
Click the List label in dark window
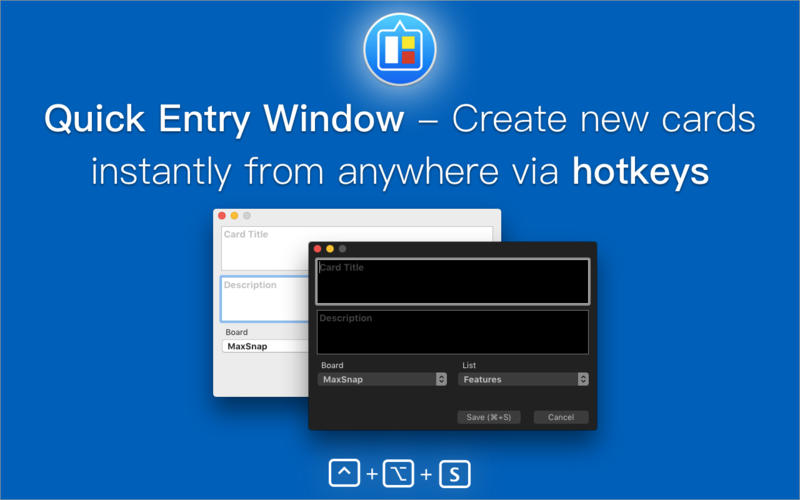click(469, 365)
